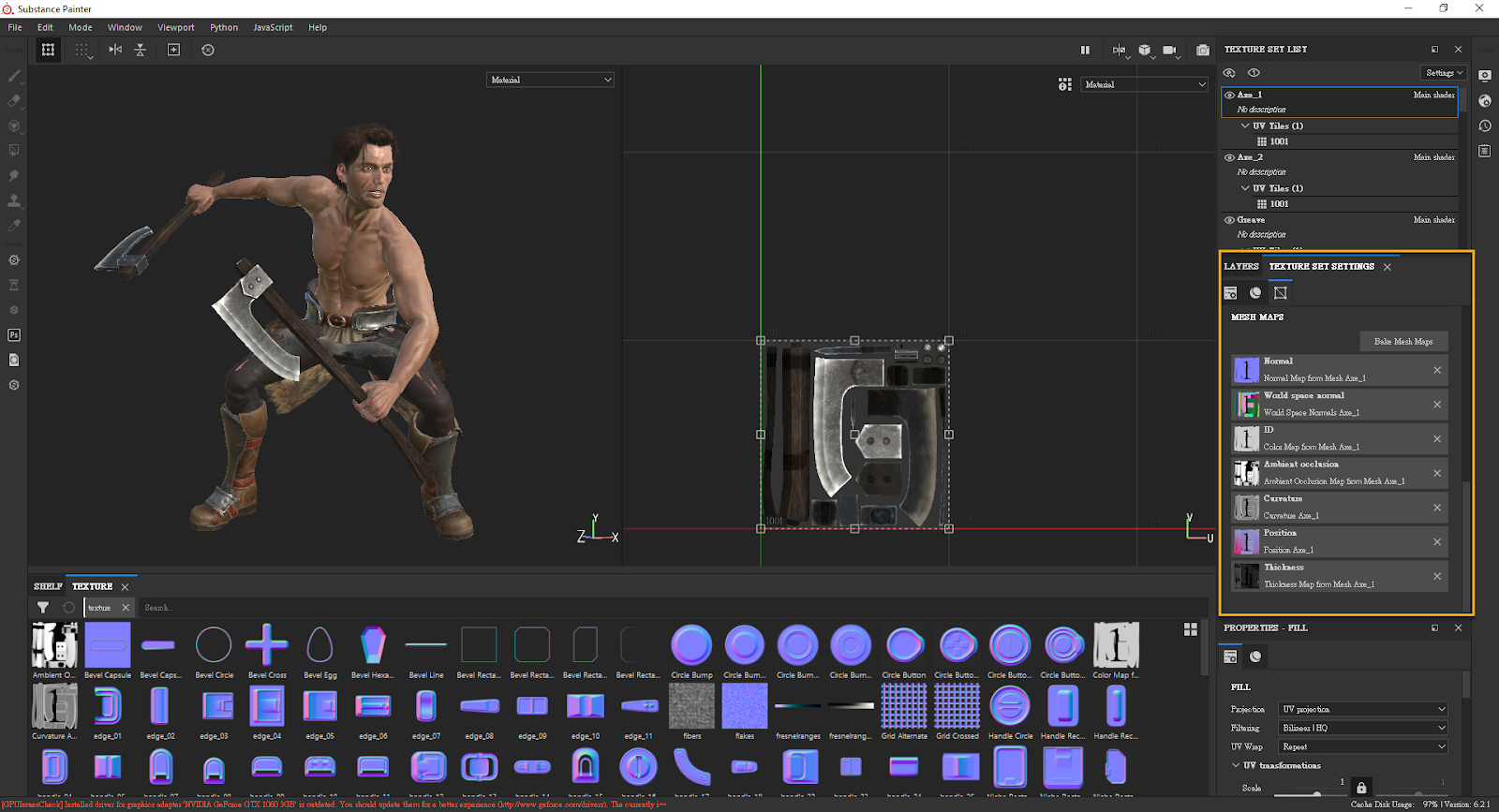Open the dotted grid options toolbar icon
The image size is (1499, 812).
(82, 50)
